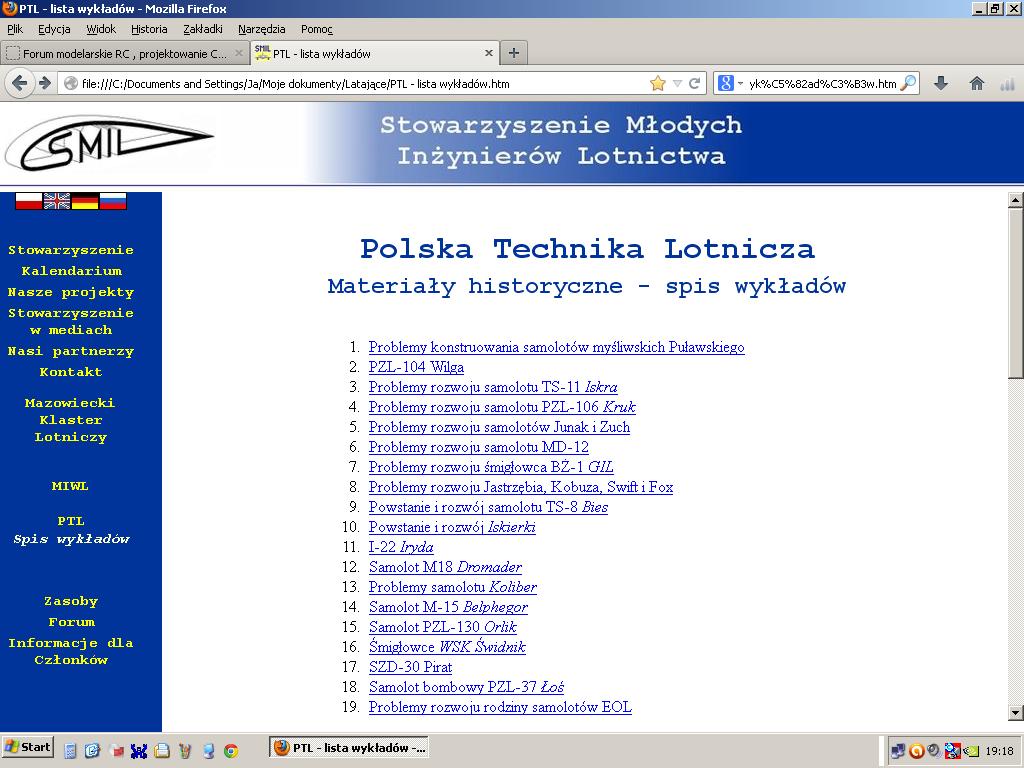The image size is (1024, 768).
Task: Open the Zakładki menu
Action: 203,29
